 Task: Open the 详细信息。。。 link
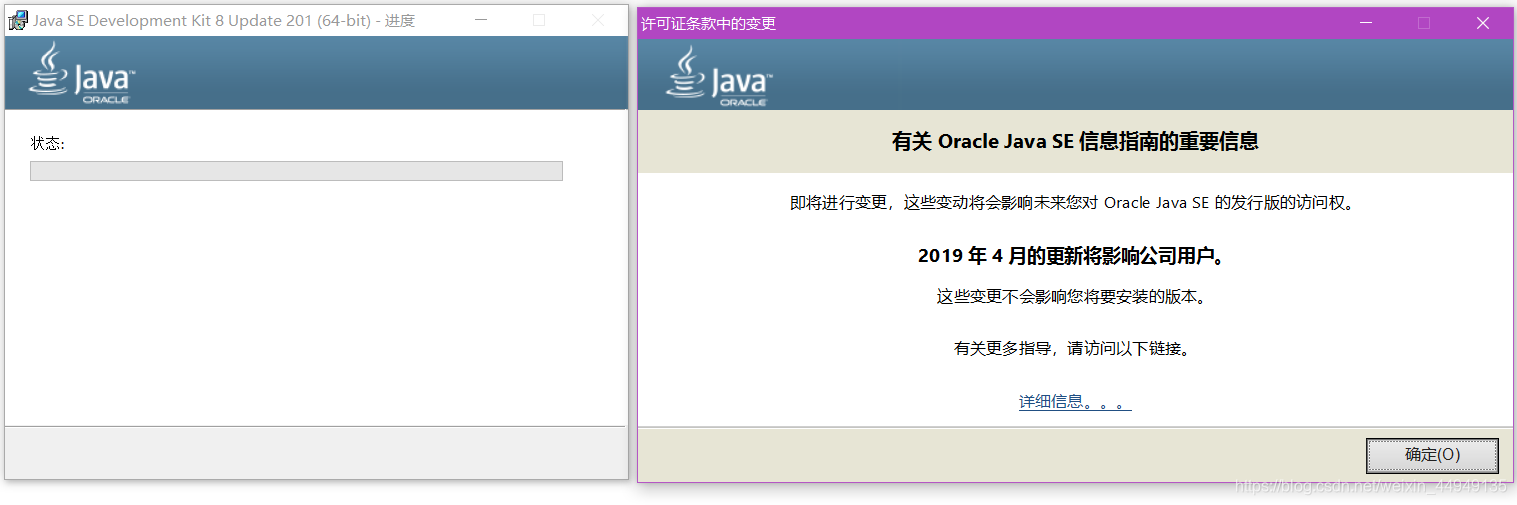[x=1075, y=402]
